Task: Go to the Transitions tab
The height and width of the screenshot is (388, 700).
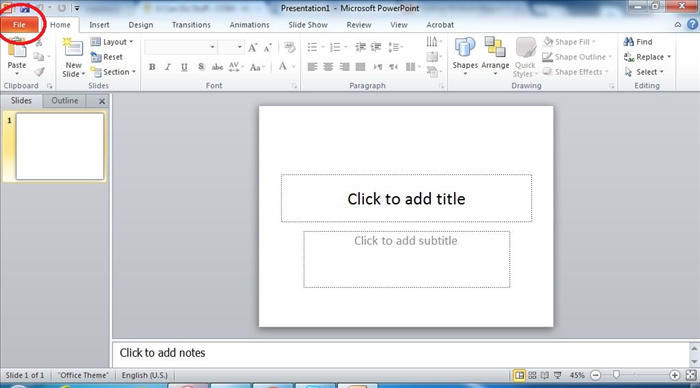Action: coord(191,25)
